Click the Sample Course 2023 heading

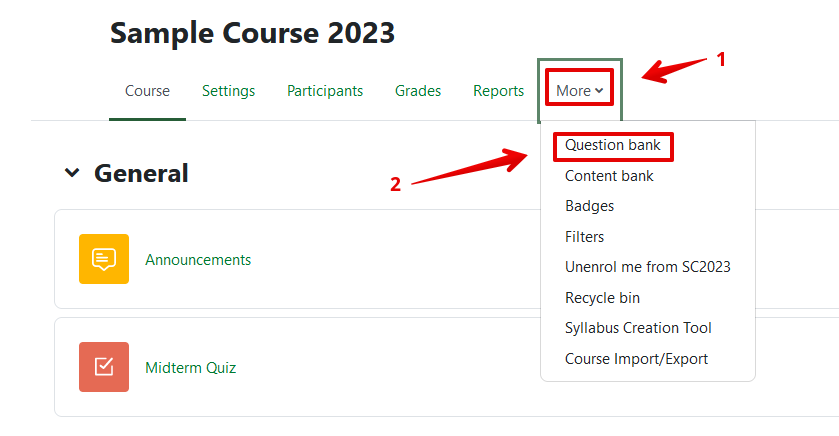coord(252,33)
